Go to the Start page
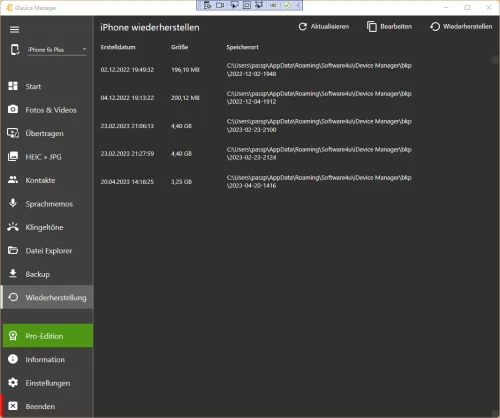 point(47,86)
